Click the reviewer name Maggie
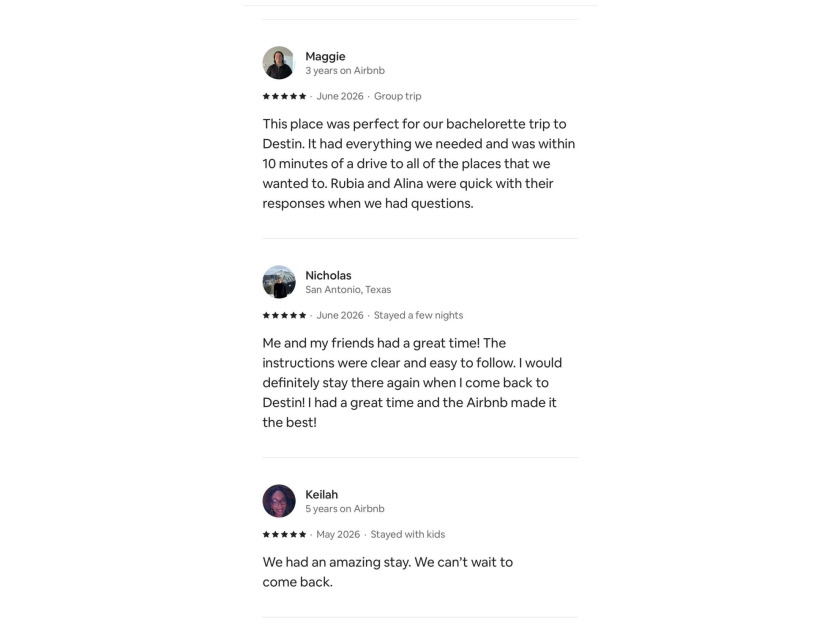The width and height of the screenshot is (840, 630). pyautogui.click(x=325, y=56)
